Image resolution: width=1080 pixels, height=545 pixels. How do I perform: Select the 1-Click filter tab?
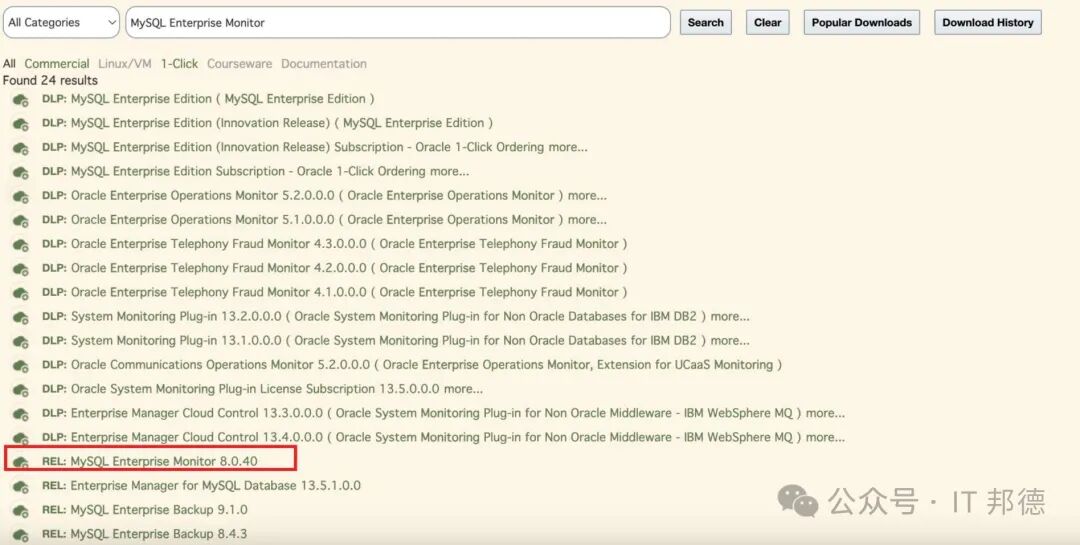(x=179, y=63)
